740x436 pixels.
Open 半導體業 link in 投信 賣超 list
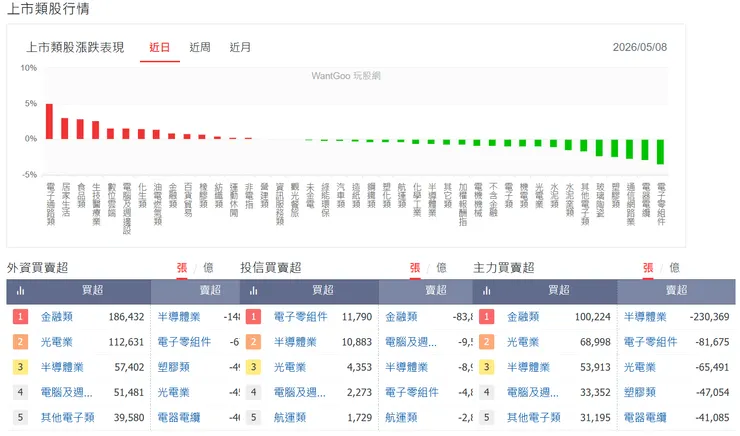pyautogui.click(x=406, y=367)
